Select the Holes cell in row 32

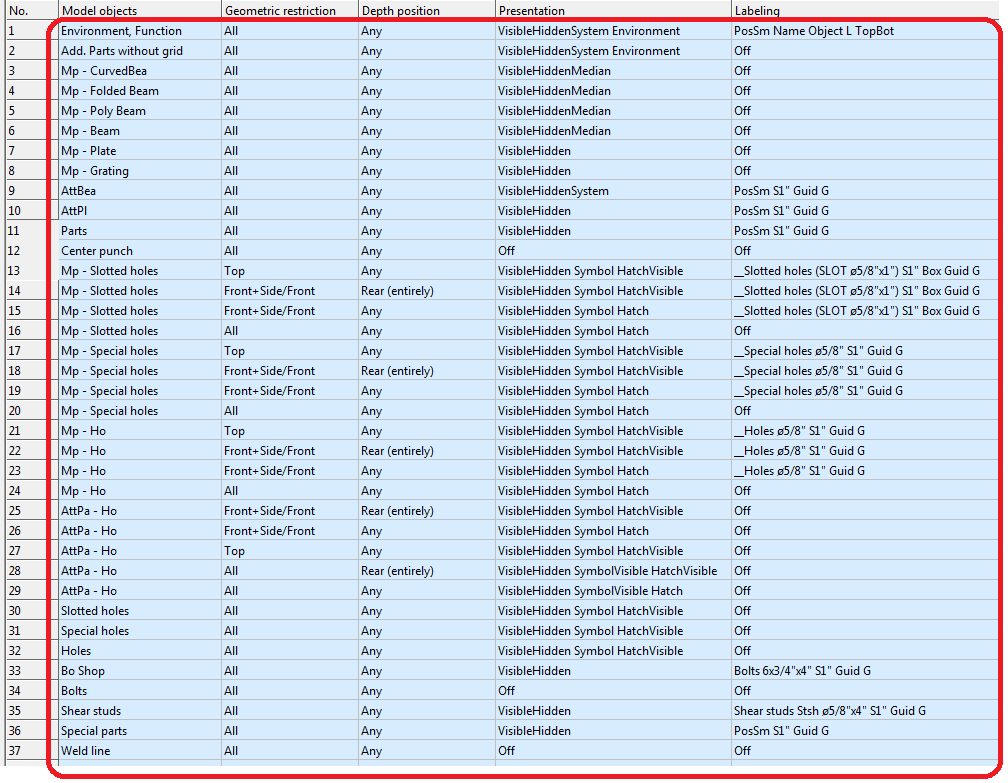coord(140,651)
